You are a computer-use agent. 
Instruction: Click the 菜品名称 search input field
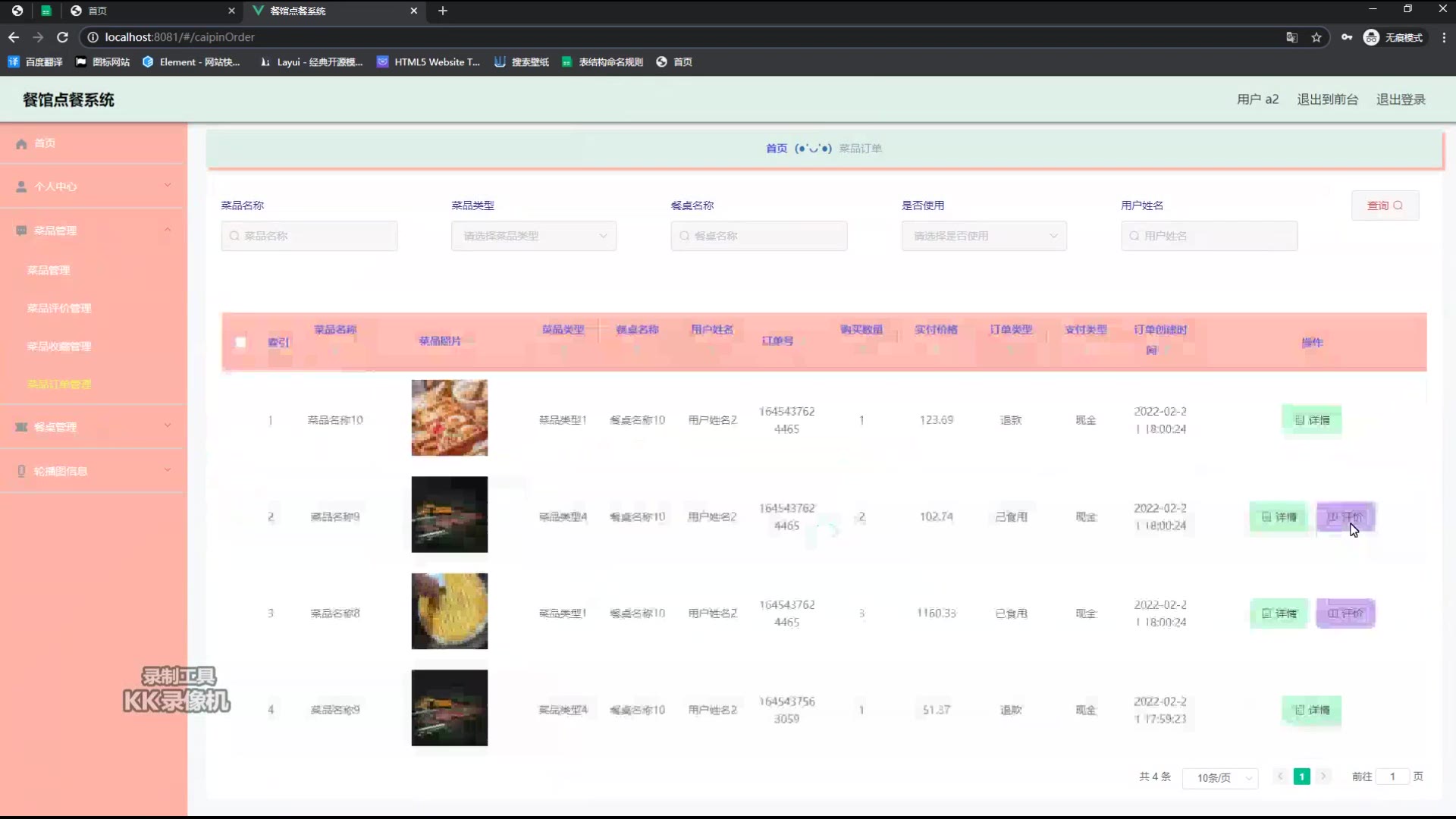309,236
